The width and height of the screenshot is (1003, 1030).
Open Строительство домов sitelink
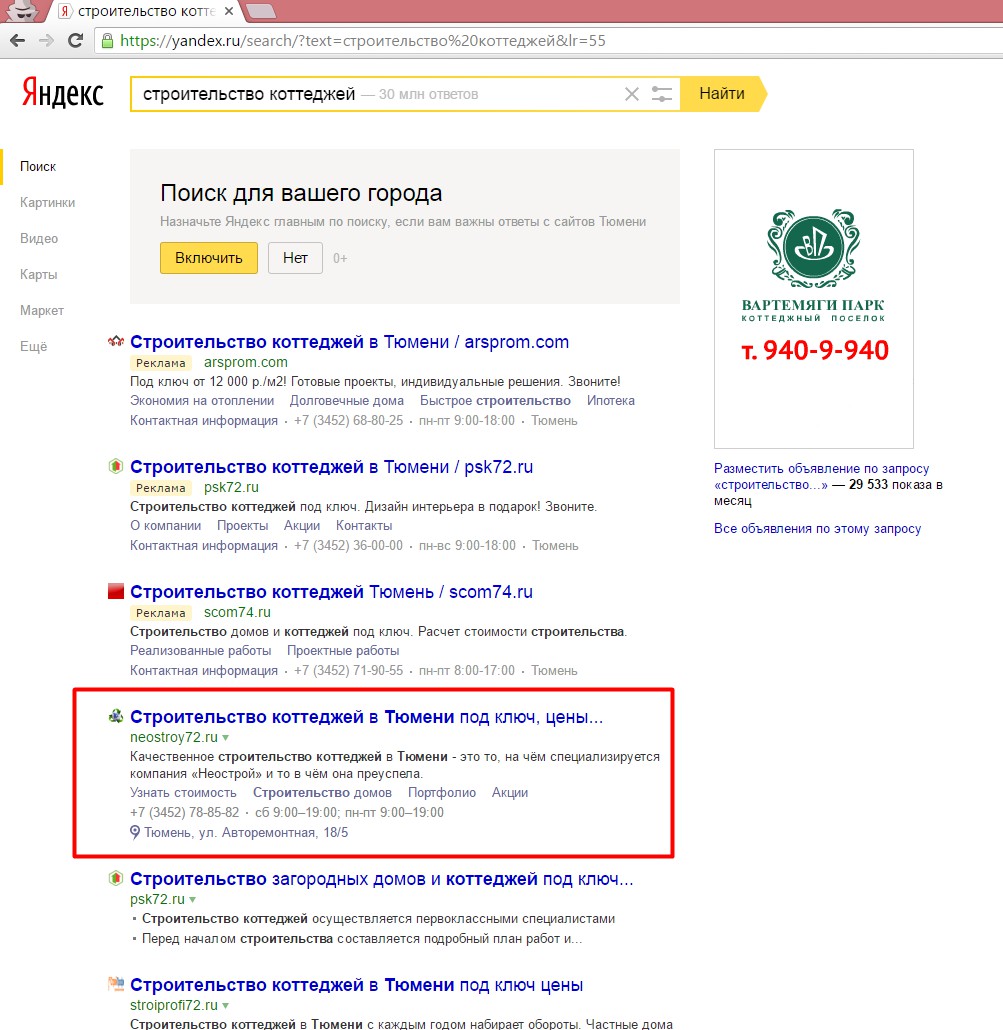[x=323, y=793]
